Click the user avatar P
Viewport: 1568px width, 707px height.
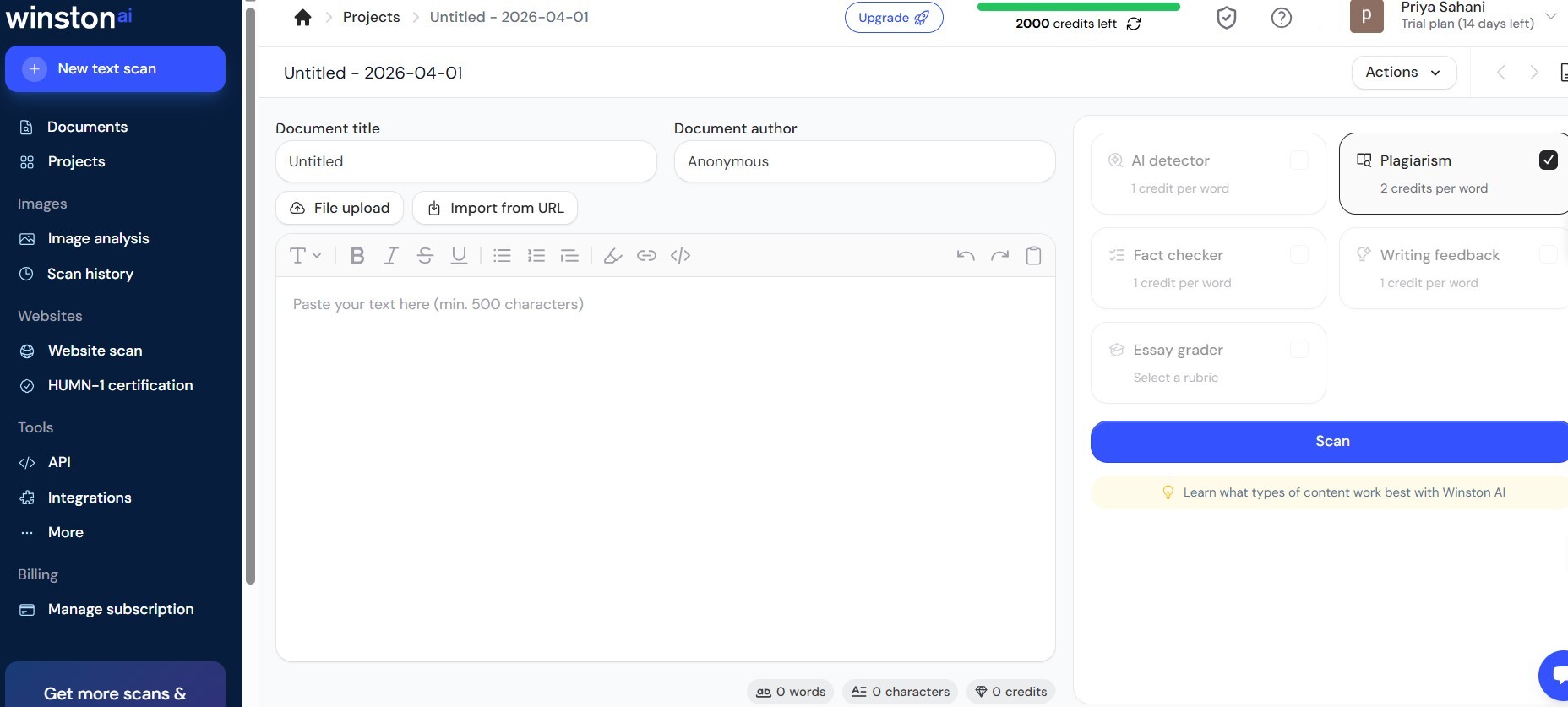tap(1366, 17)
